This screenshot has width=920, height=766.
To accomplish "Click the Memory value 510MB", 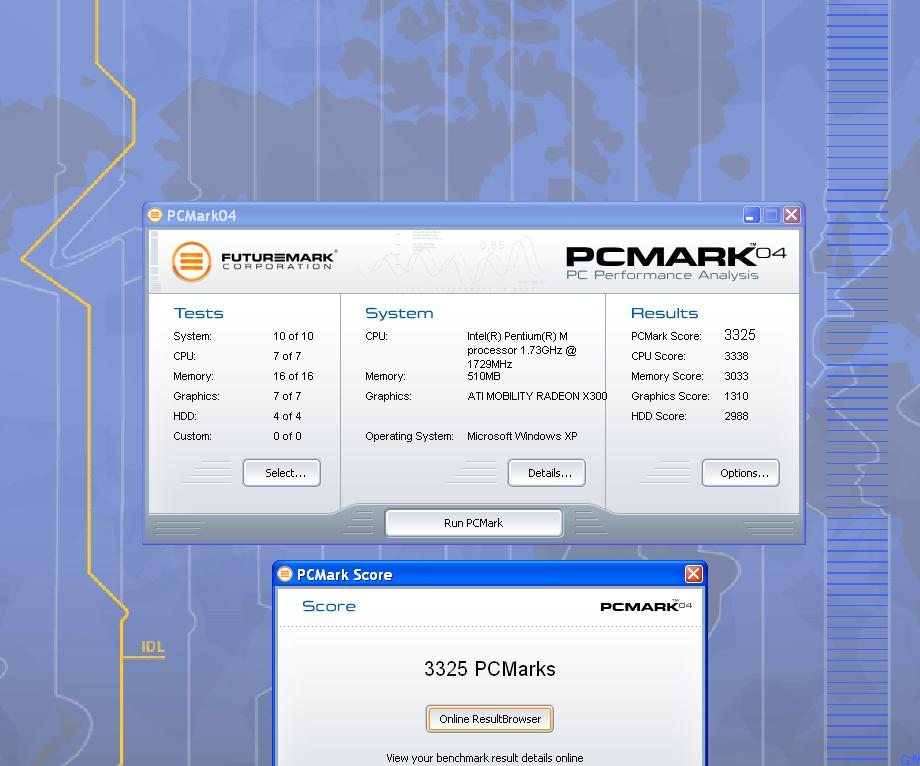I will pos(483,376).
